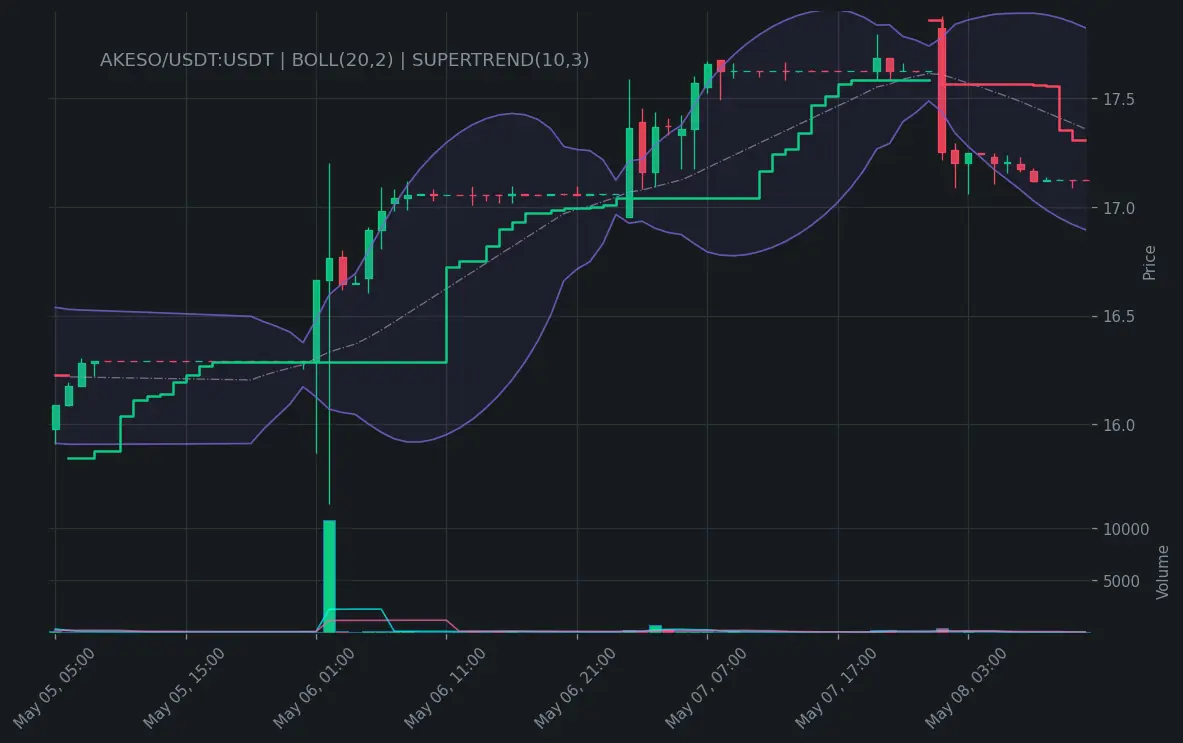Click the 17.5 price axis label
The image size is (1183, 743).
tap(1118, 100)
